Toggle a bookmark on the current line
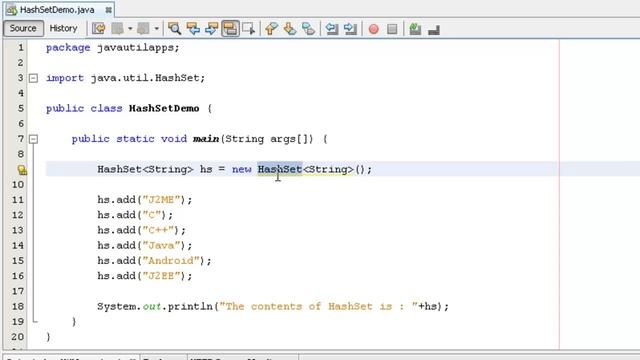This screenshot has width=640, height=360. [309, 29]
